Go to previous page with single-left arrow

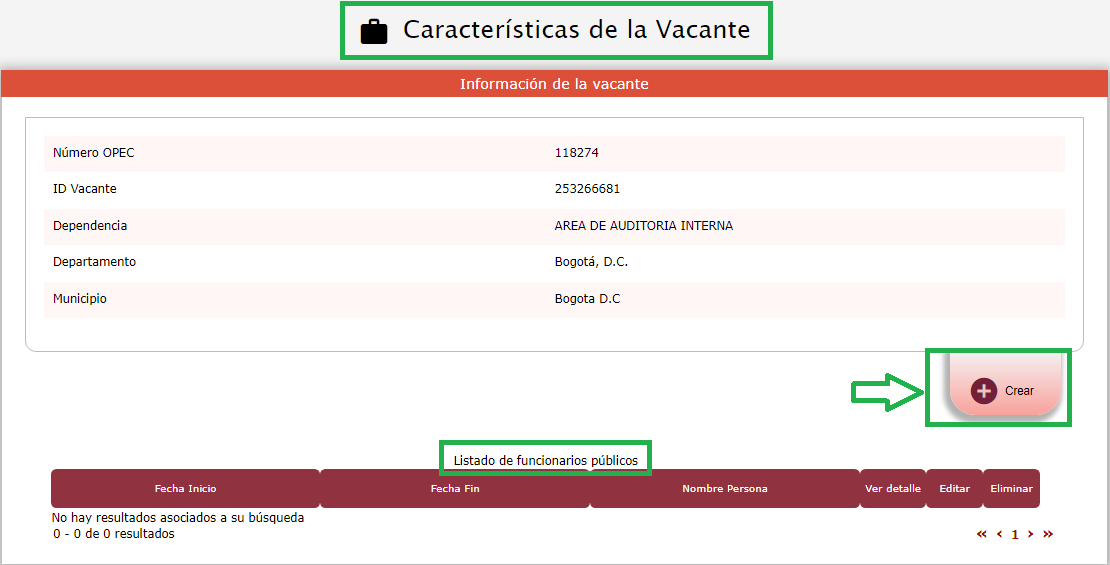(999, 534)
